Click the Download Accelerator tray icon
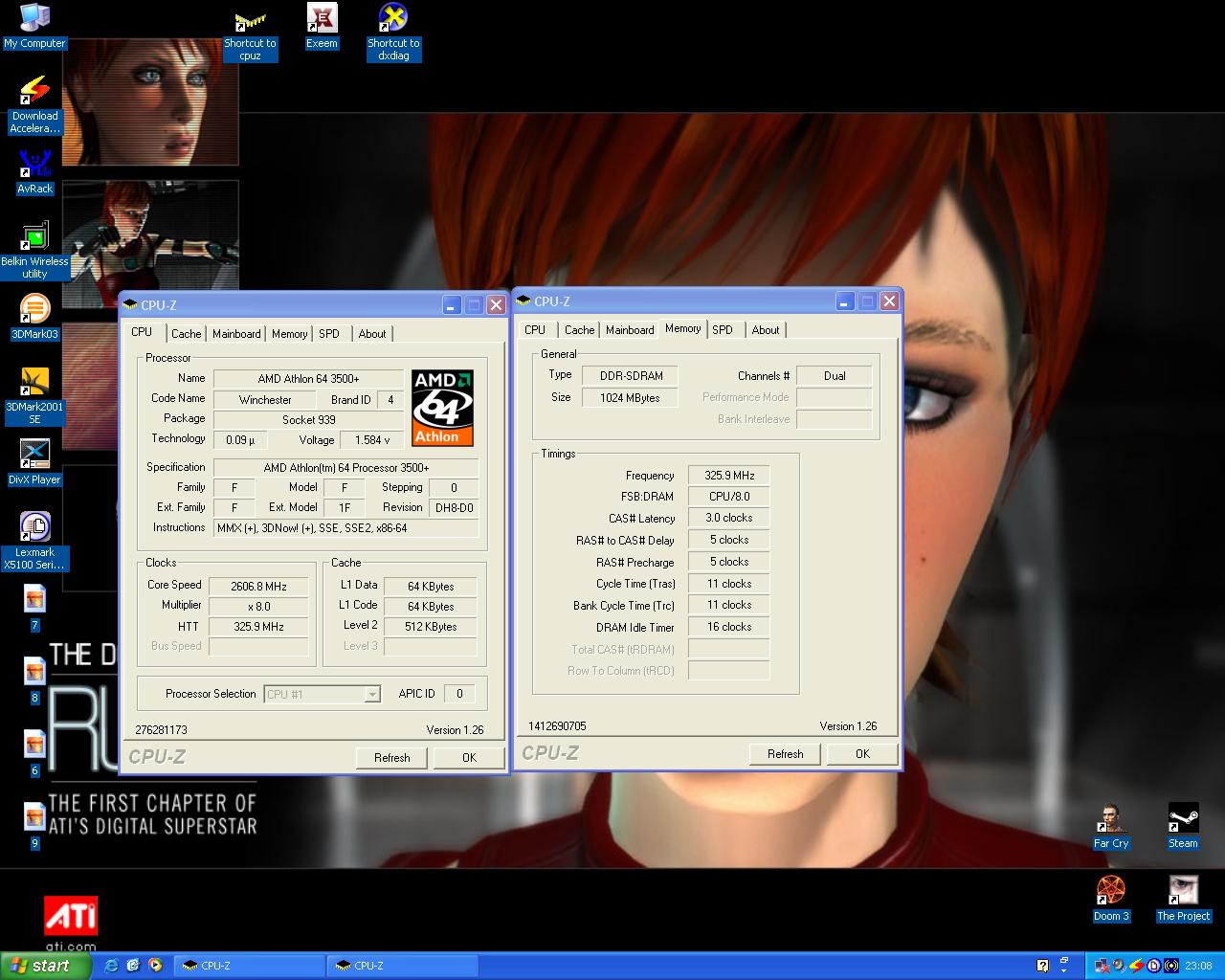The image size is (1225, 980). [1136, 966]
